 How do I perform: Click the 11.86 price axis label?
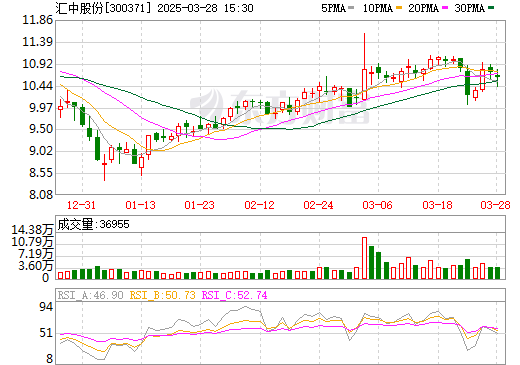click(37, 20)
